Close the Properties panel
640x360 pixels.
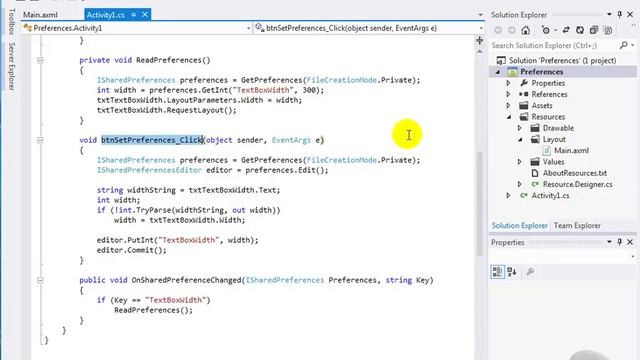point(630,242)
